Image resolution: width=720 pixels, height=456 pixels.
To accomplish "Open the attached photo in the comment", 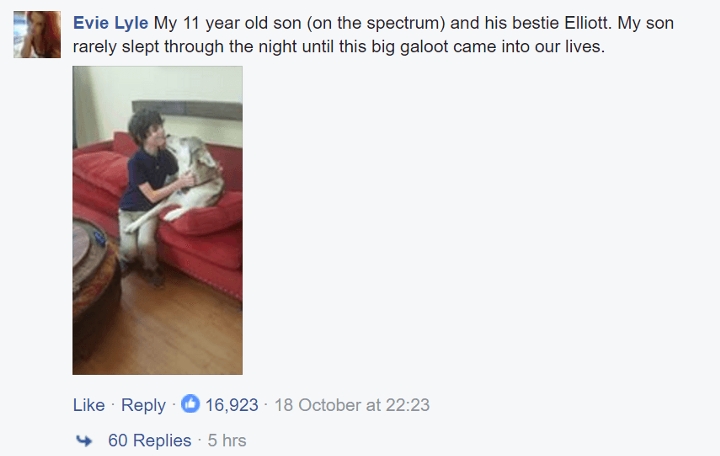I will point(157,220).
